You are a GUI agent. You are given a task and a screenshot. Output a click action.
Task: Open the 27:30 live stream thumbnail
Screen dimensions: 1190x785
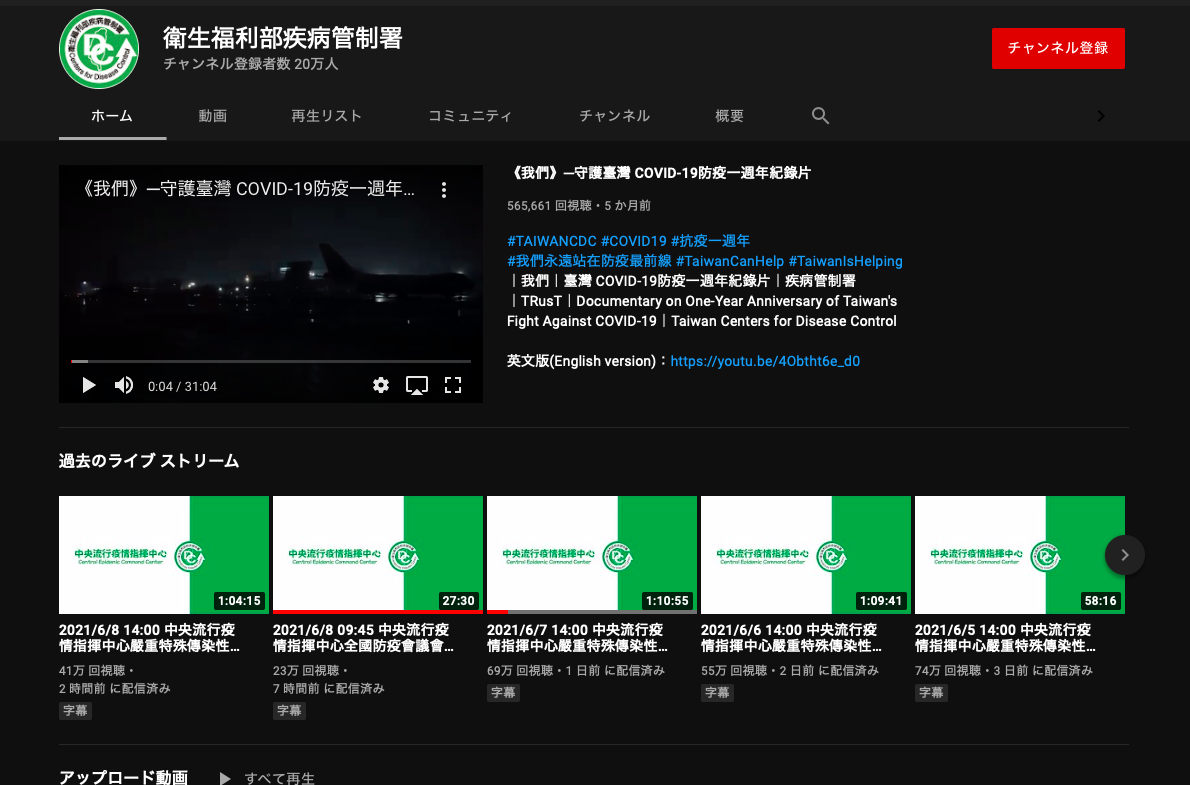(x=378, y=555)
